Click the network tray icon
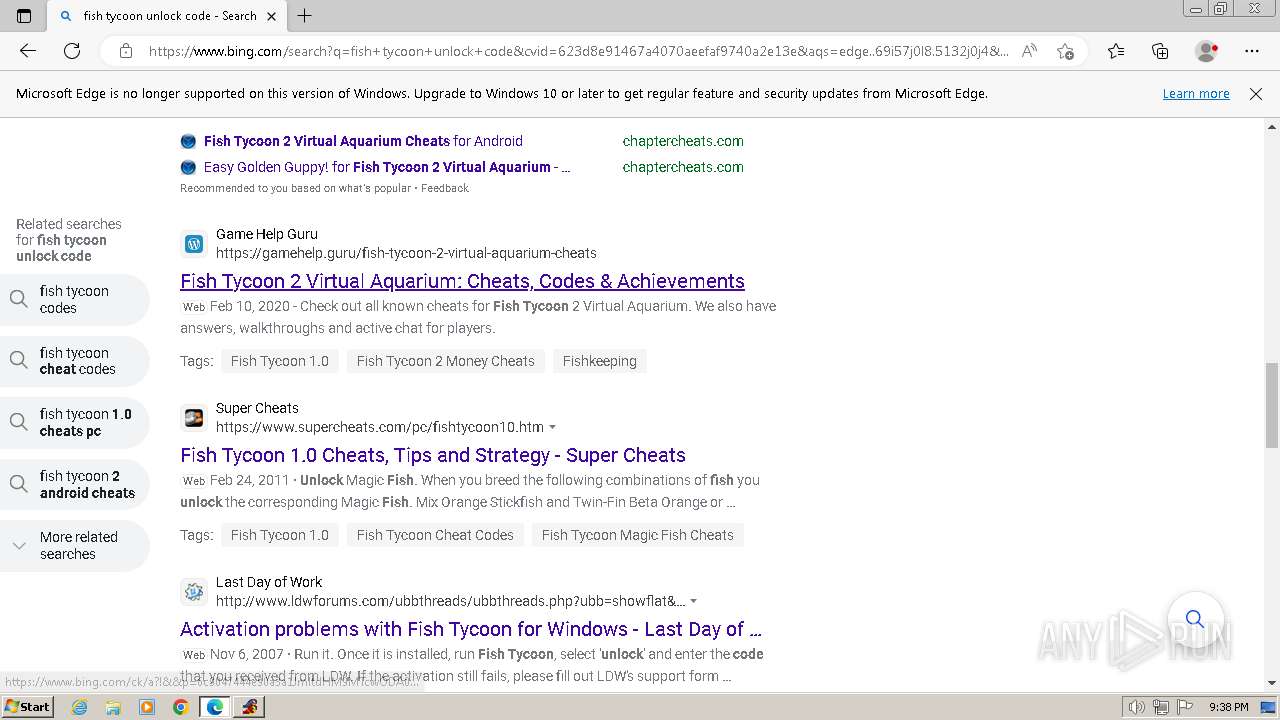Screen dimensions: 1280x720 coord(1161,707)
